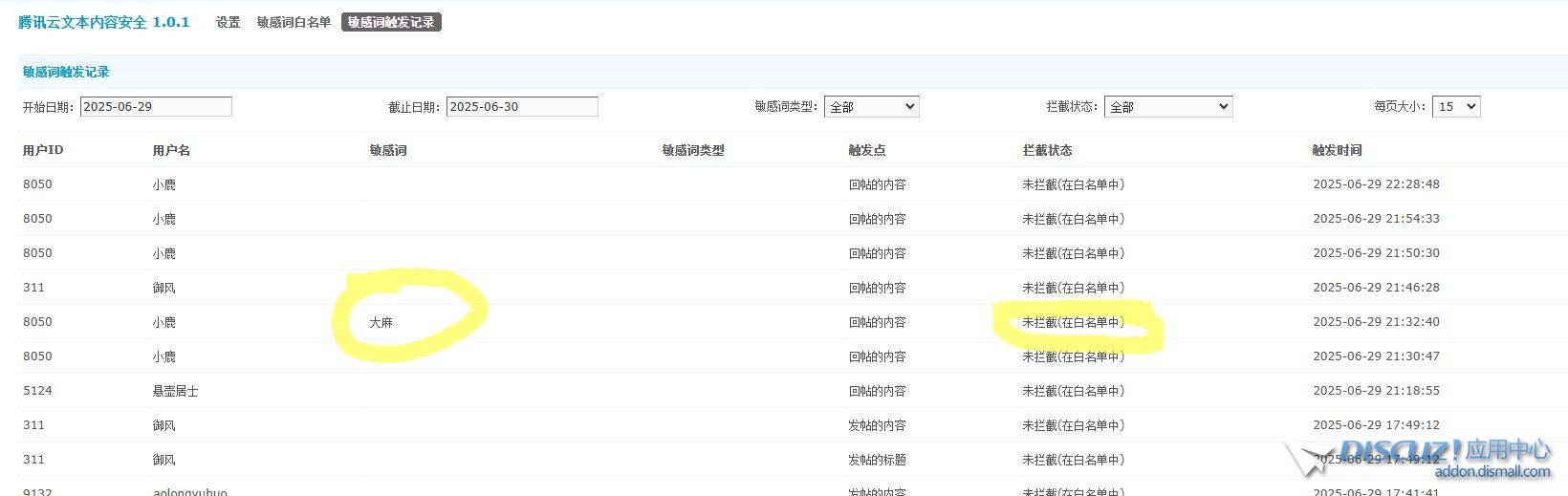Click the 触发时间 column header
Viewport: 1568px width, 496px height.
(1337, 150)
